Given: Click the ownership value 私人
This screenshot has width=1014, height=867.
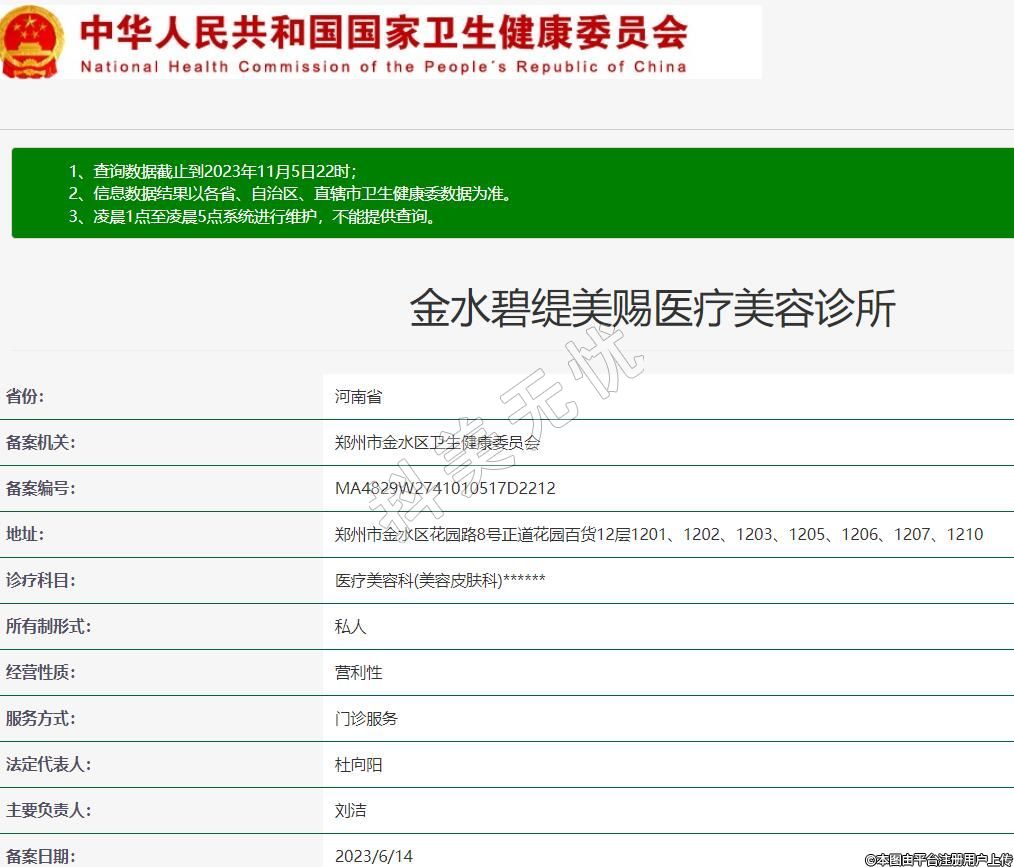Looking at the screenshot, I should pos(351,627).
